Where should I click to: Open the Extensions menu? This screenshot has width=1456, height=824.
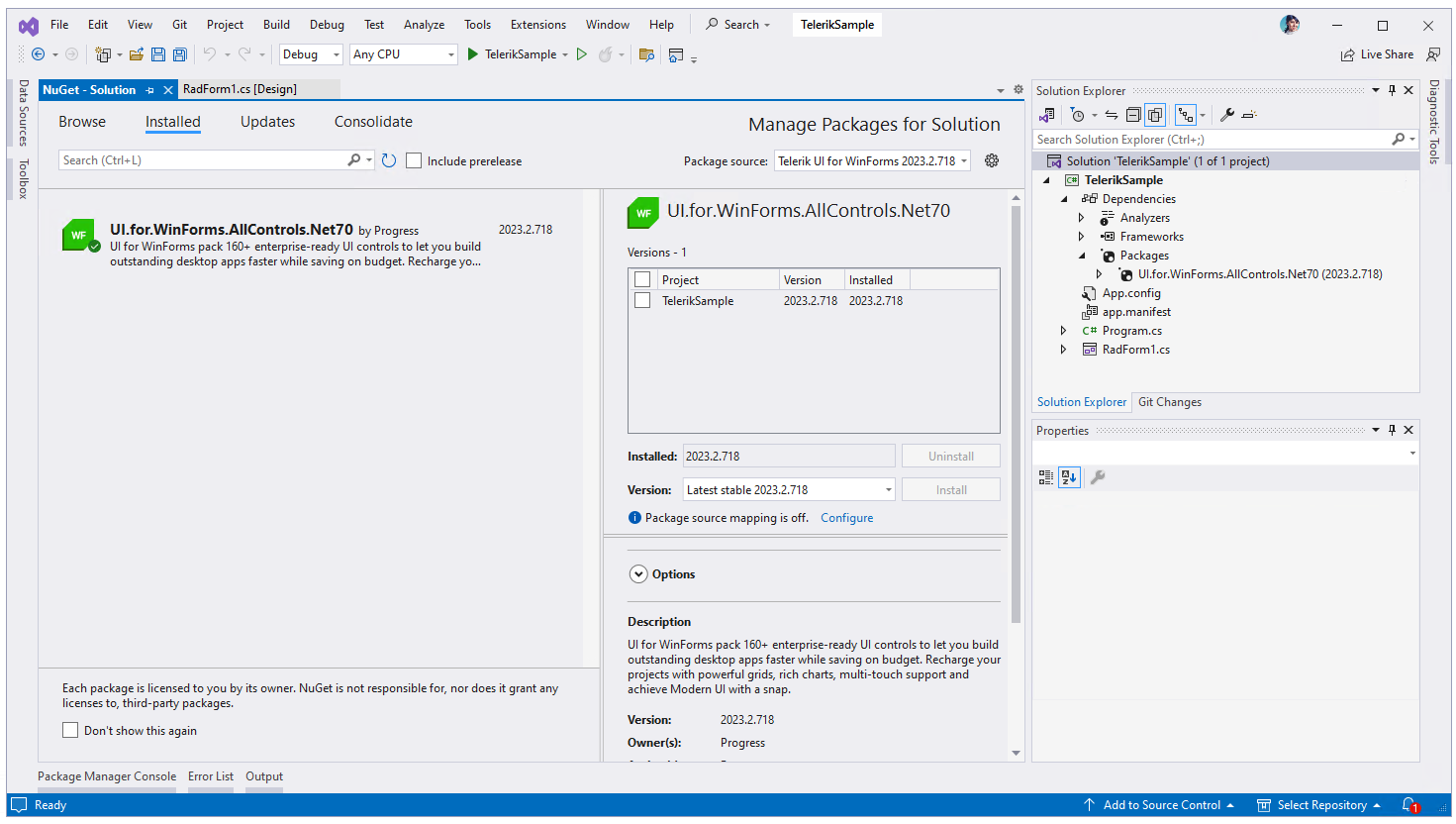point(537,25)
